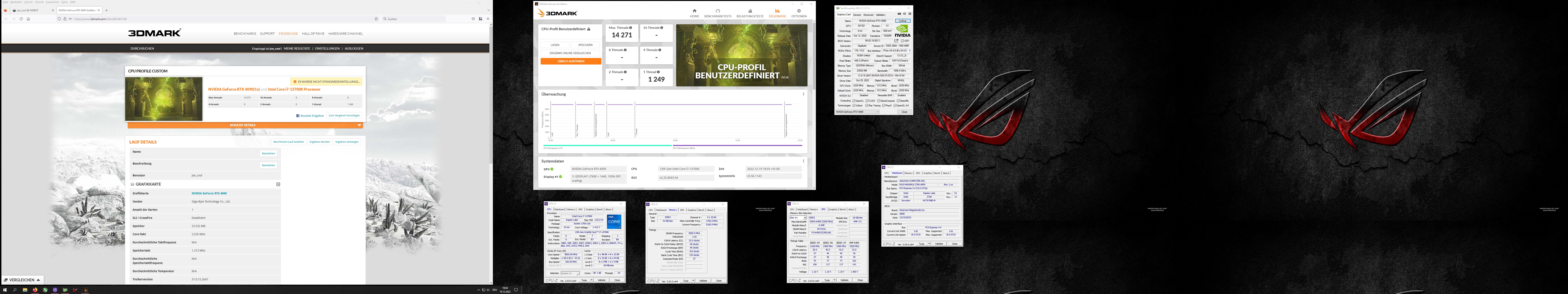
Task: Open Firefox list-all-tabs chevron
Action: (x=489, y=10)
